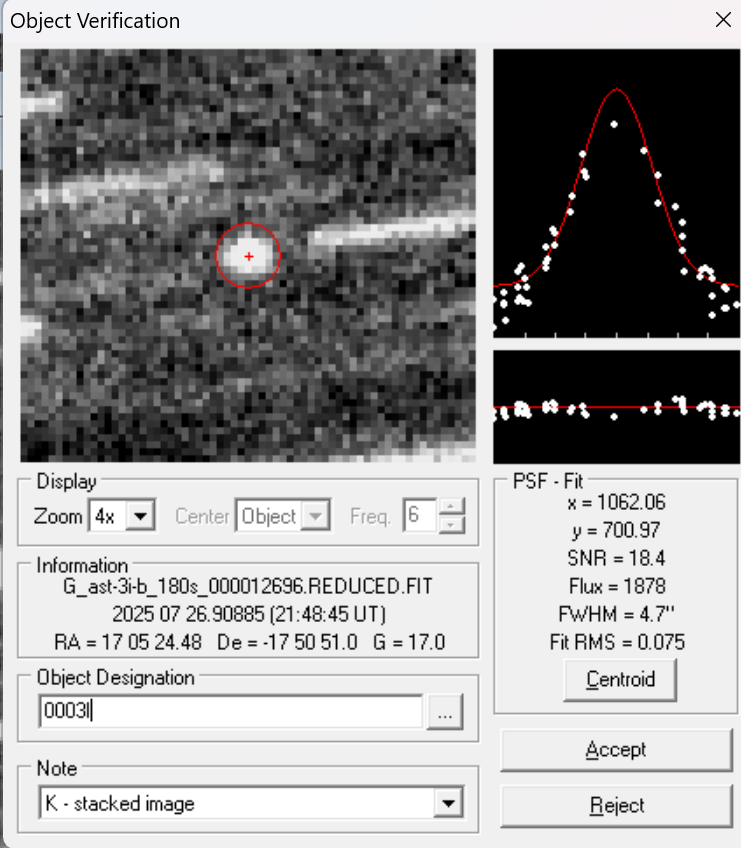Expand the Center Object dropdown

(x=316, y=516)
